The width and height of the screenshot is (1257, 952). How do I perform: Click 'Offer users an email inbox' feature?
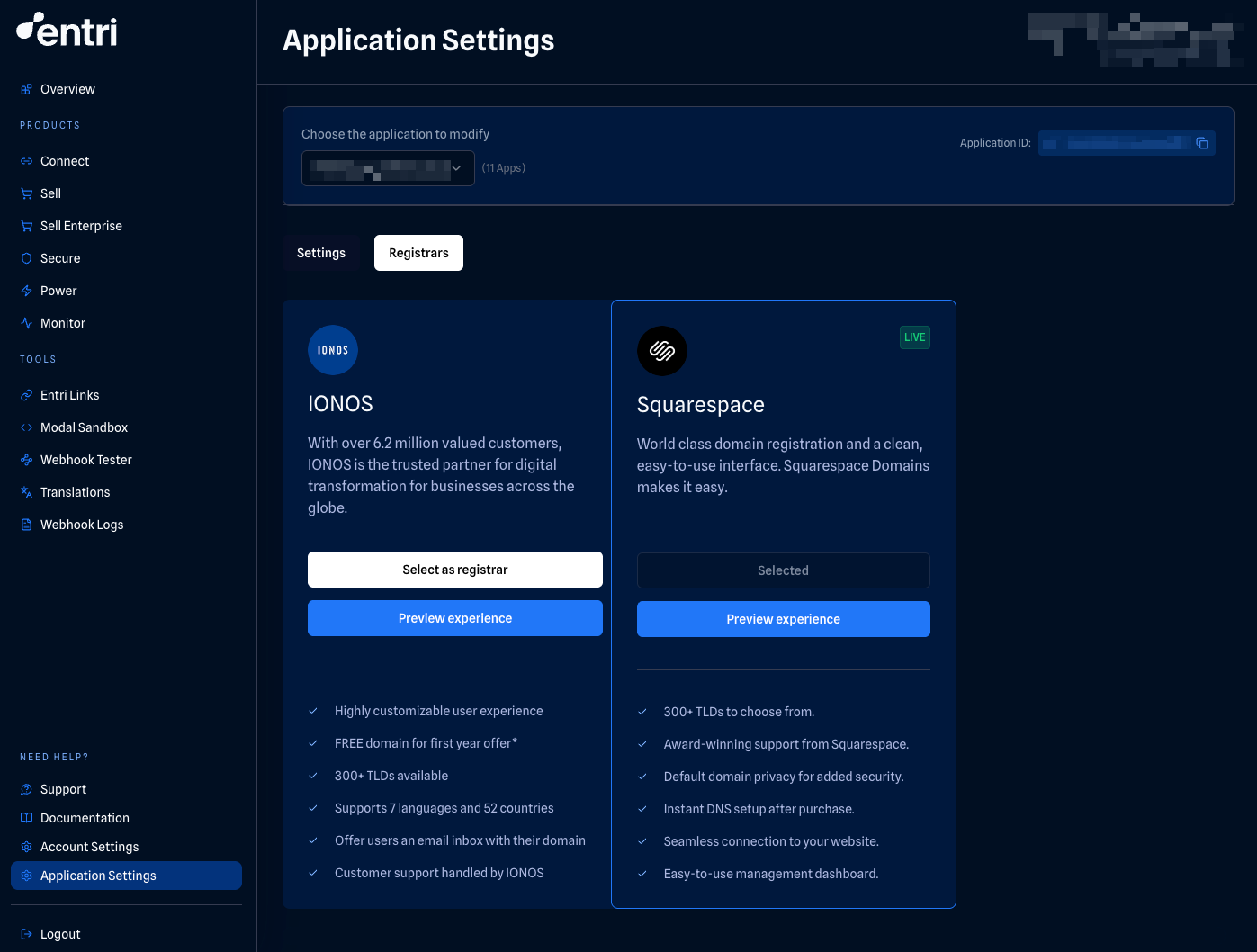(x=460, y=840)
